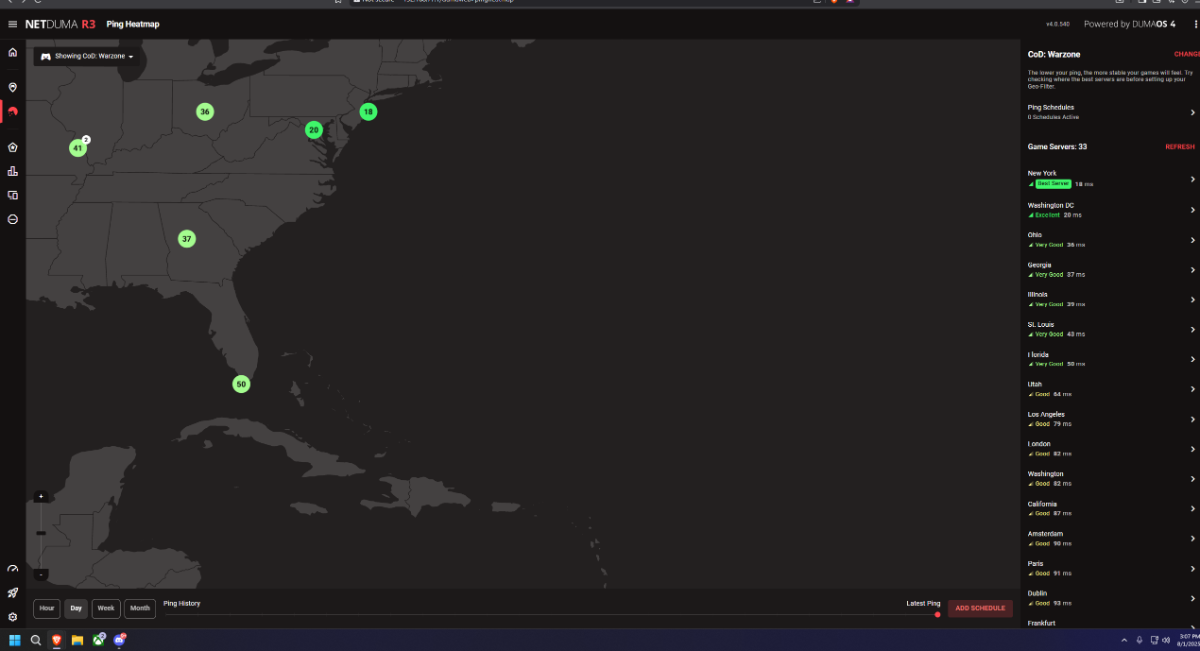Expand the Washington DC server chevron
This screenshot has width=1200, height=651.
(x=1192, y=210)
